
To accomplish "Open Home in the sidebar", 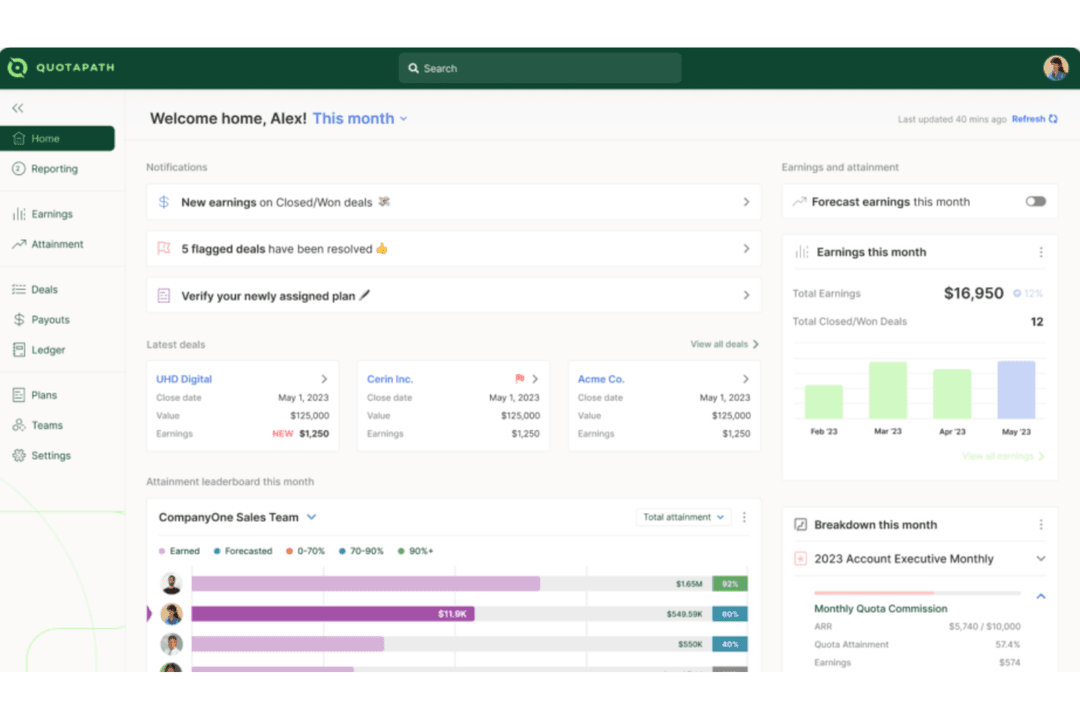I will (x=57, y=138).
